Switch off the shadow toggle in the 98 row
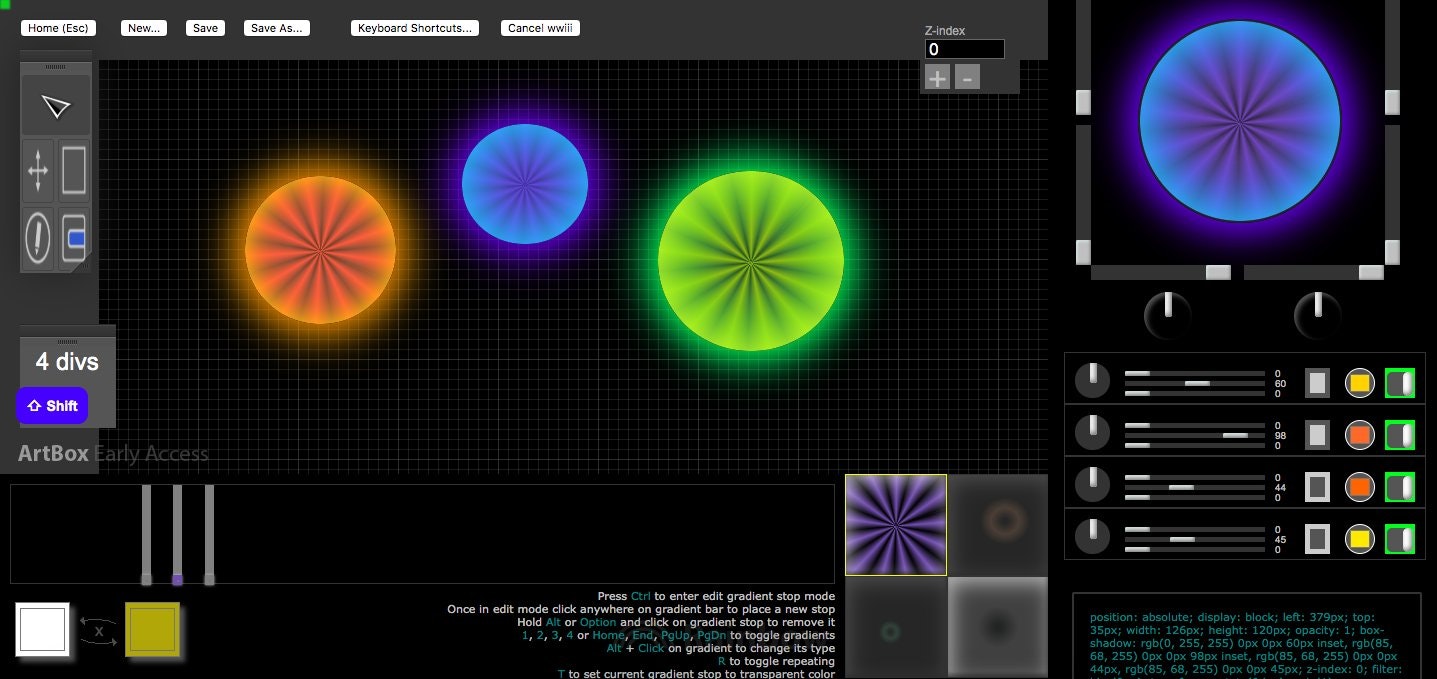The height and width of the screenshot is (679, 1437). click(1399, 434)
